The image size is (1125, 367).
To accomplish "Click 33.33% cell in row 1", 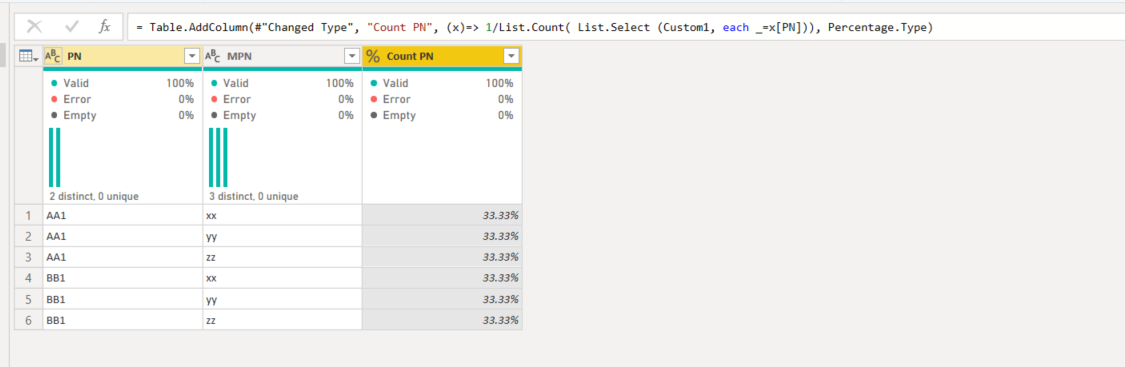I will (443, 215).
